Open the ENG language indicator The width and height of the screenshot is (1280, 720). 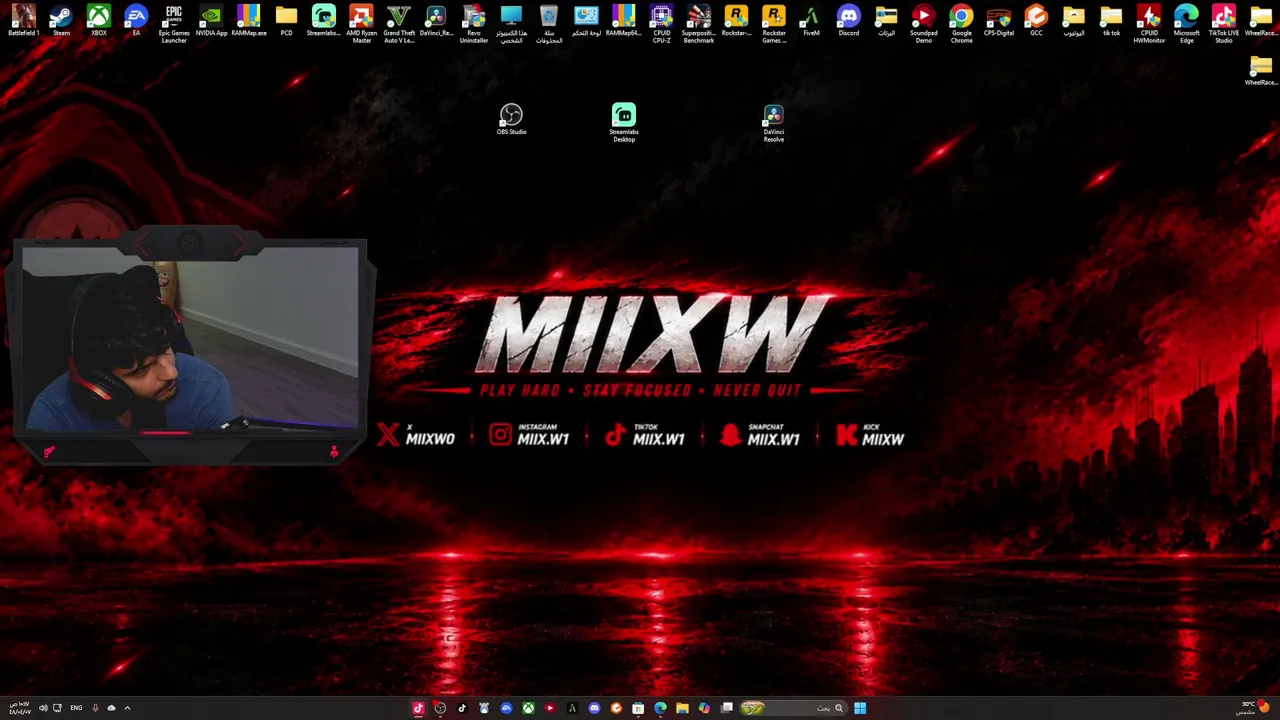(76, 708)
